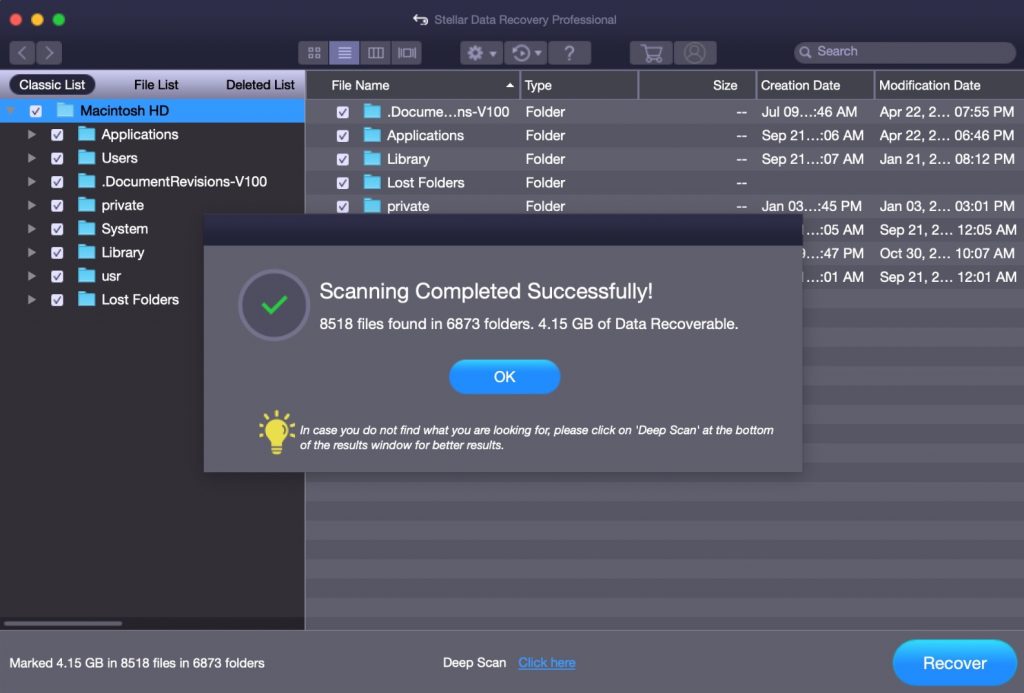Select the Macintosh HD tree row label
Screen dimensions: 1024x693
pos(124,110)
